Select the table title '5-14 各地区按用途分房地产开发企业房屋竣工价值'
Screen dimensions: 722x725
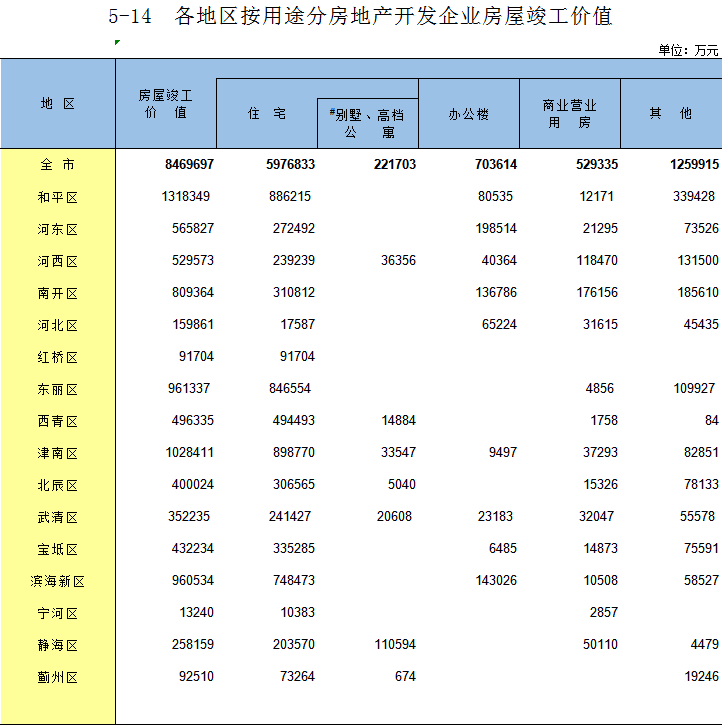(361, 16)
